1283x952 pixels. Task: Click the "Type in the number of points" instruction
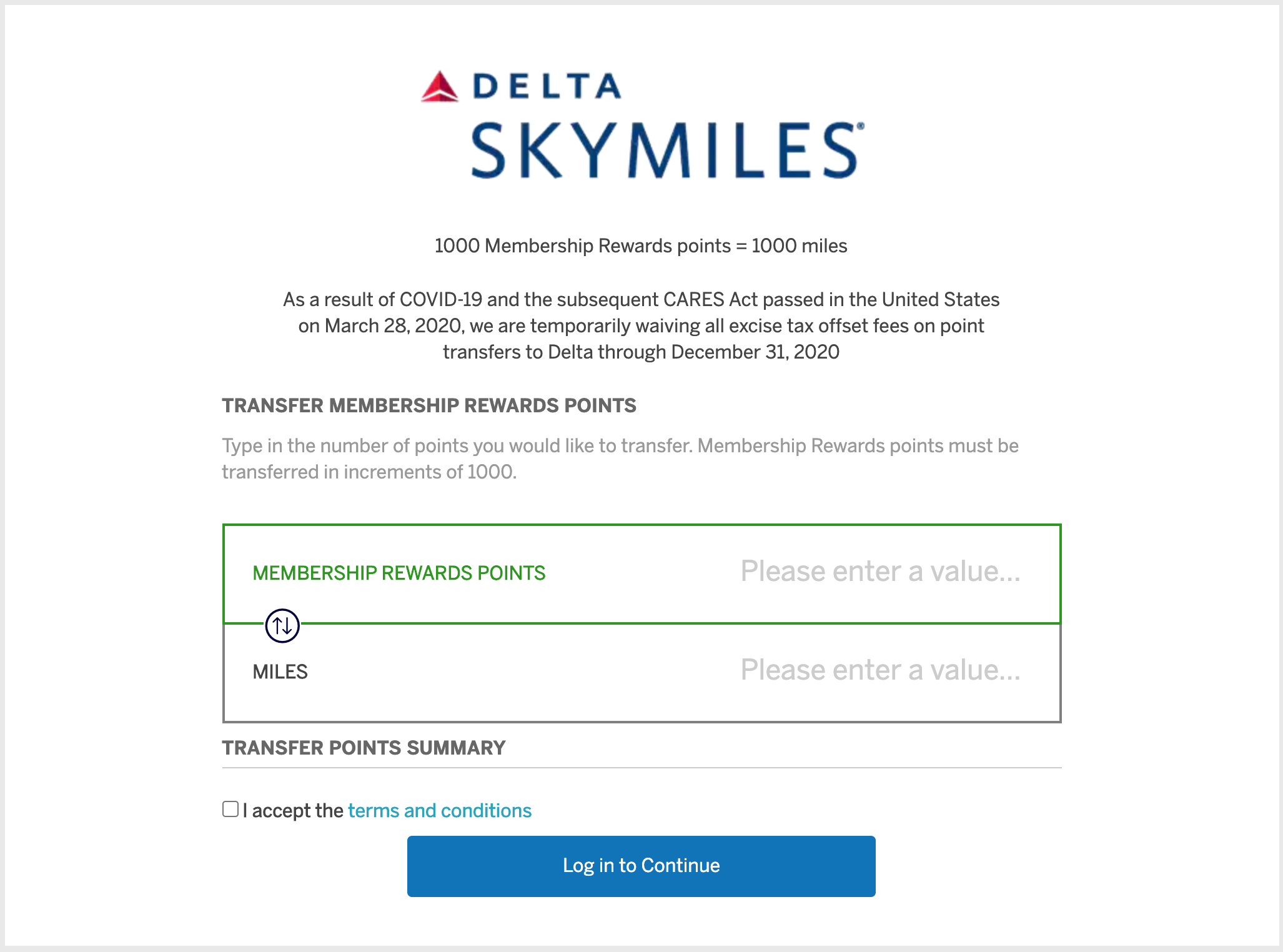pos(620,446)
